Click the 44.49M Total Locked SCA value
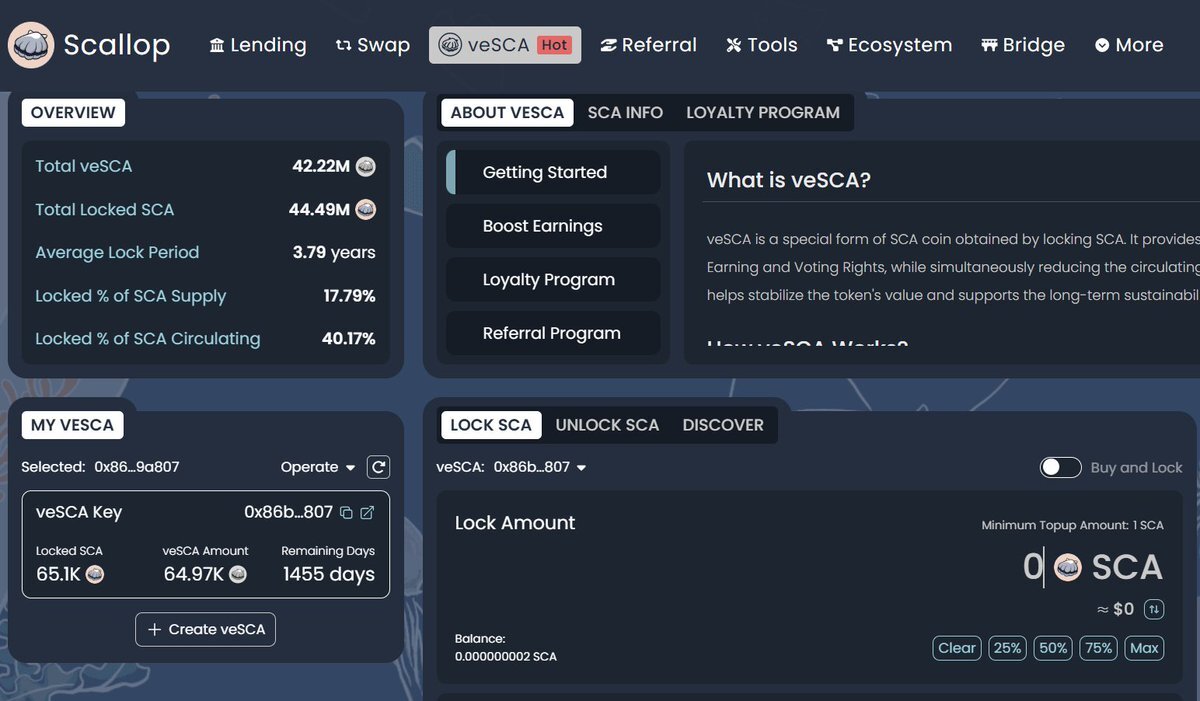 click(x=320, y=209)
